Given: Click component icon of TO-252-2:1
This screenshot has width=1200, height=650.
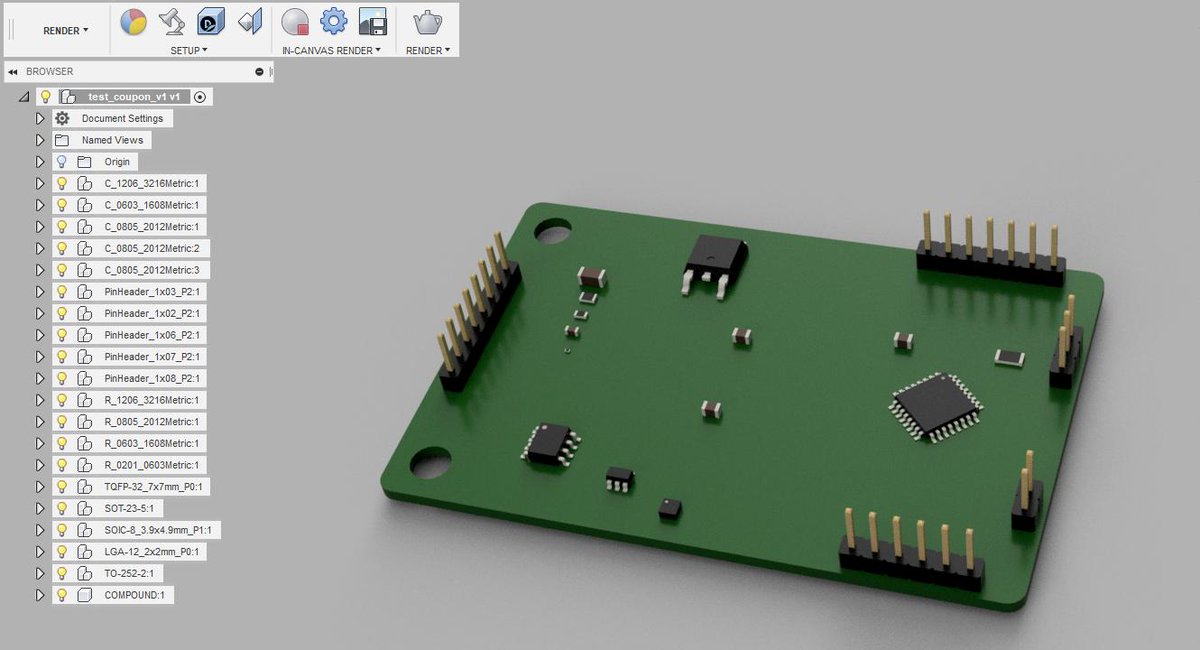Looking at the screenshot, I should click(x=84, y=573).
